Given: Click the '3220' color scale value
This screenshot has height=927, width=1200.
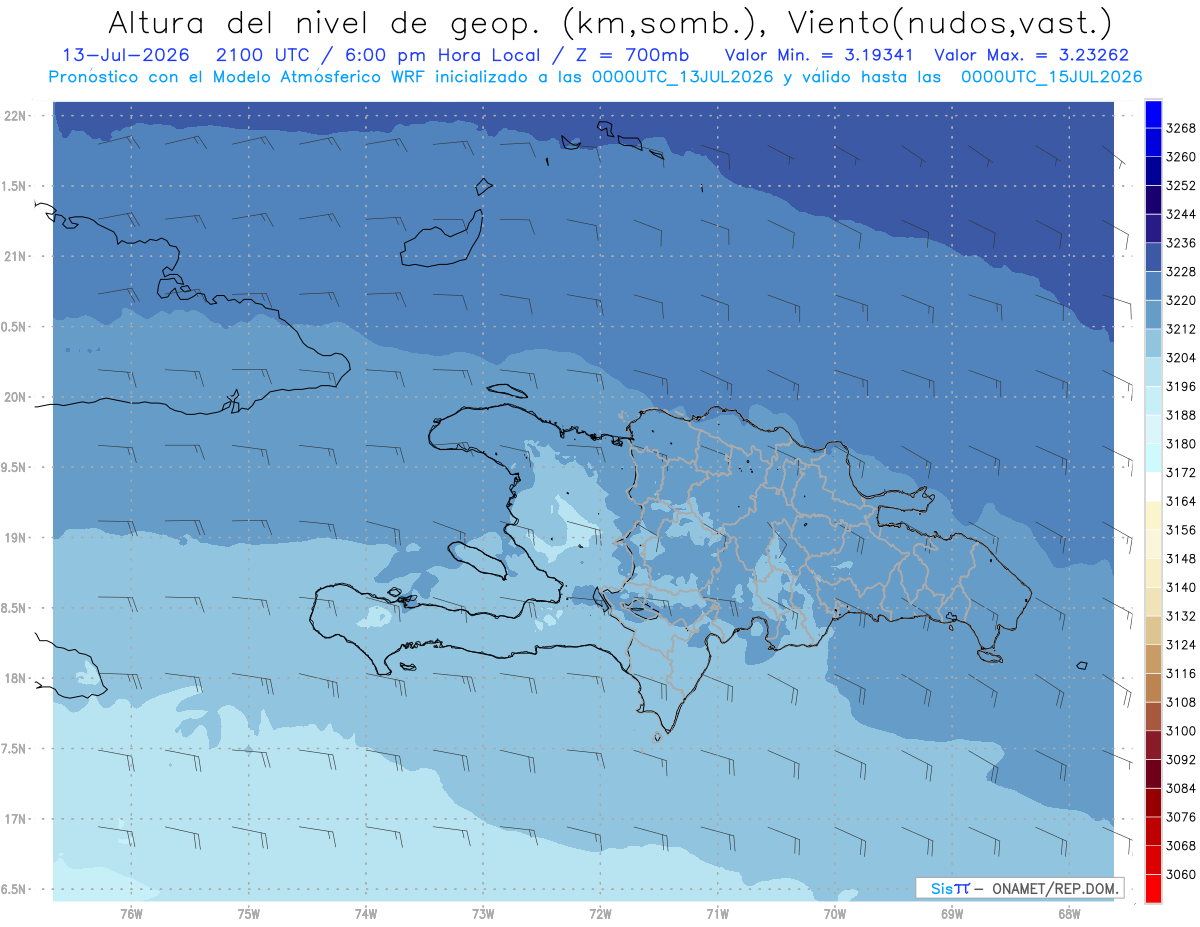Looking at the screenshot, I should click(1180, 300).
